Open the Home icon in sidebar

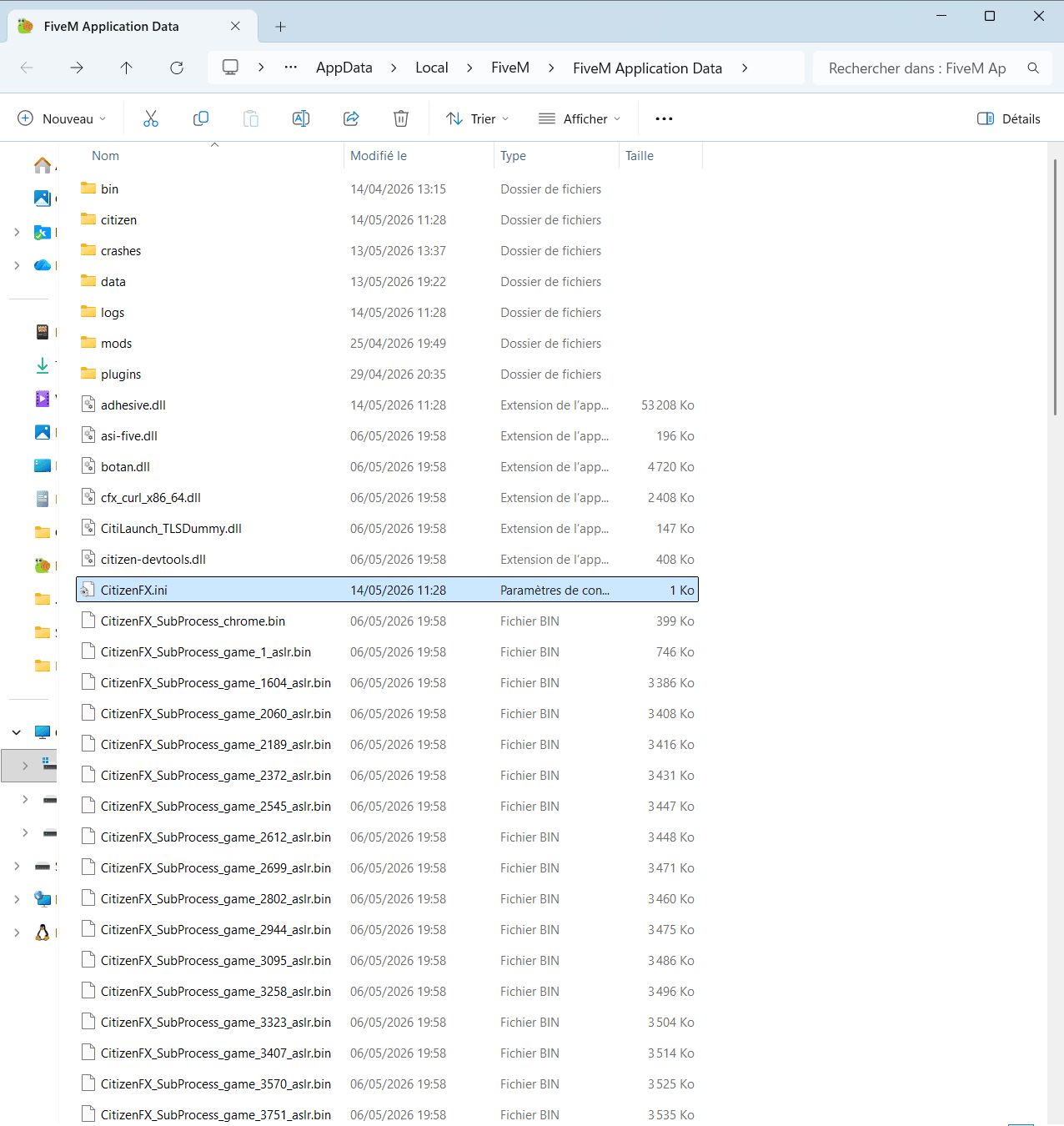43,164
